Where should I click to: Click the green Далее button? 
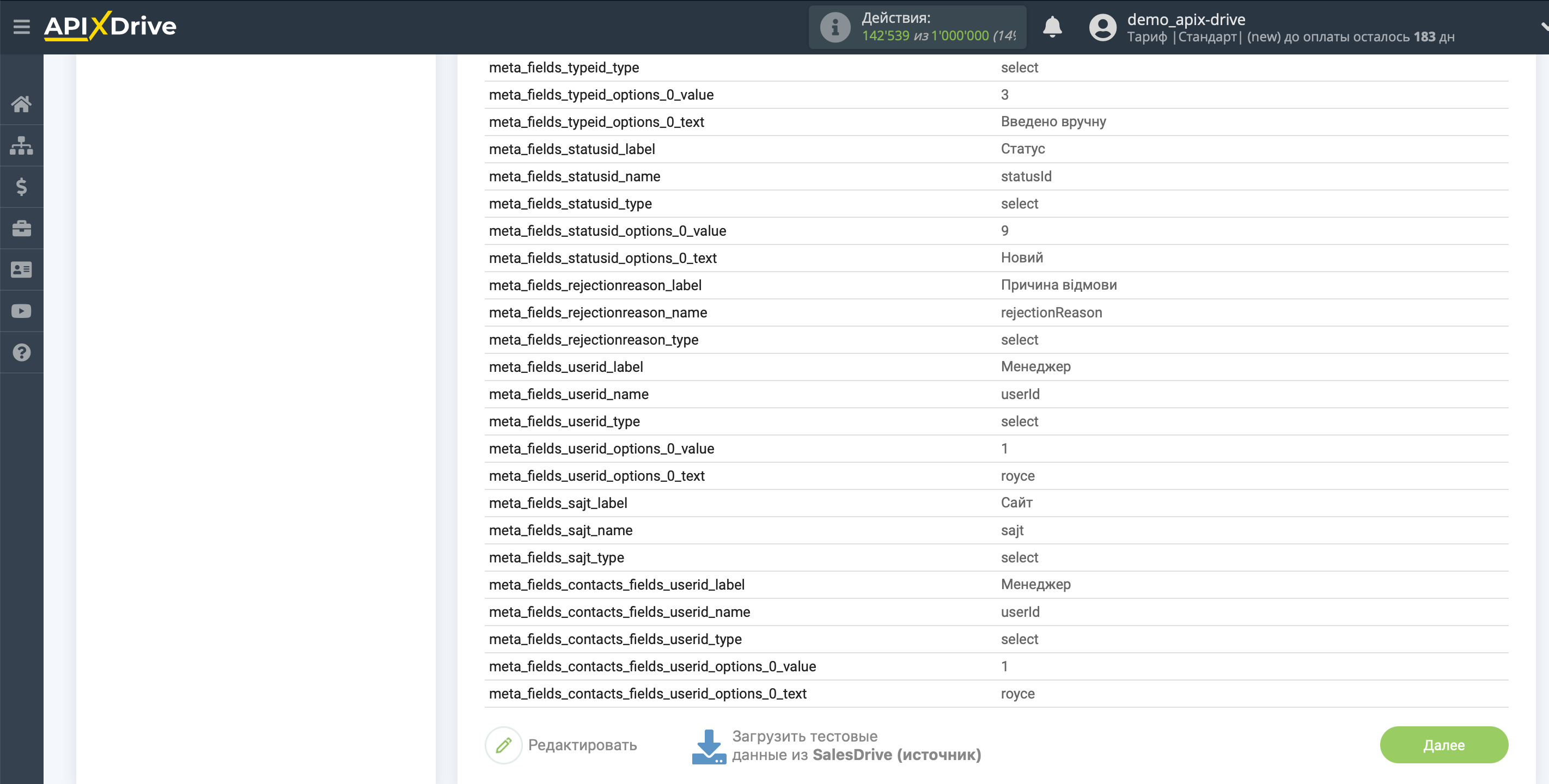1443,745
